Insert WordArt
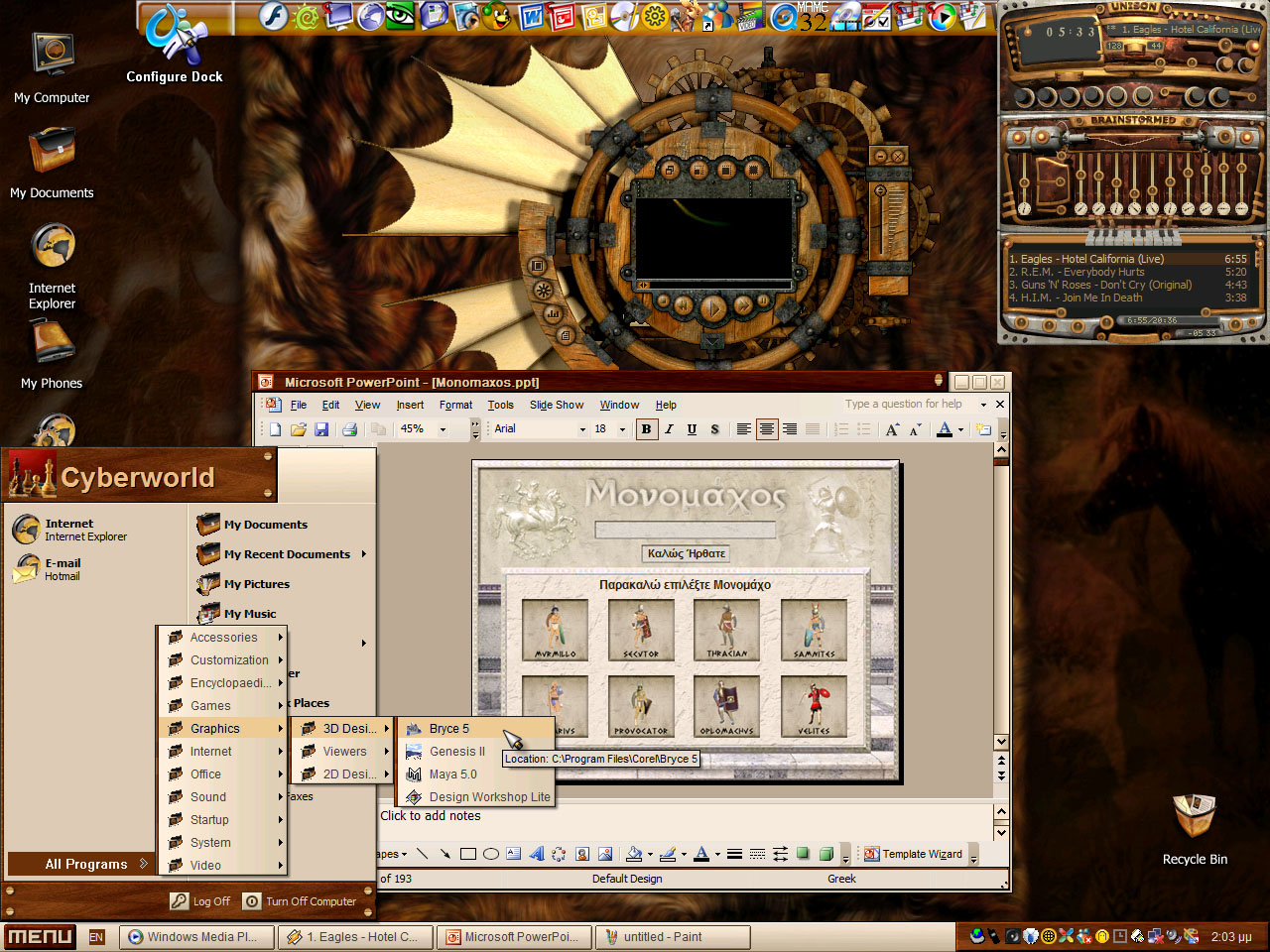 click(537, 854)
